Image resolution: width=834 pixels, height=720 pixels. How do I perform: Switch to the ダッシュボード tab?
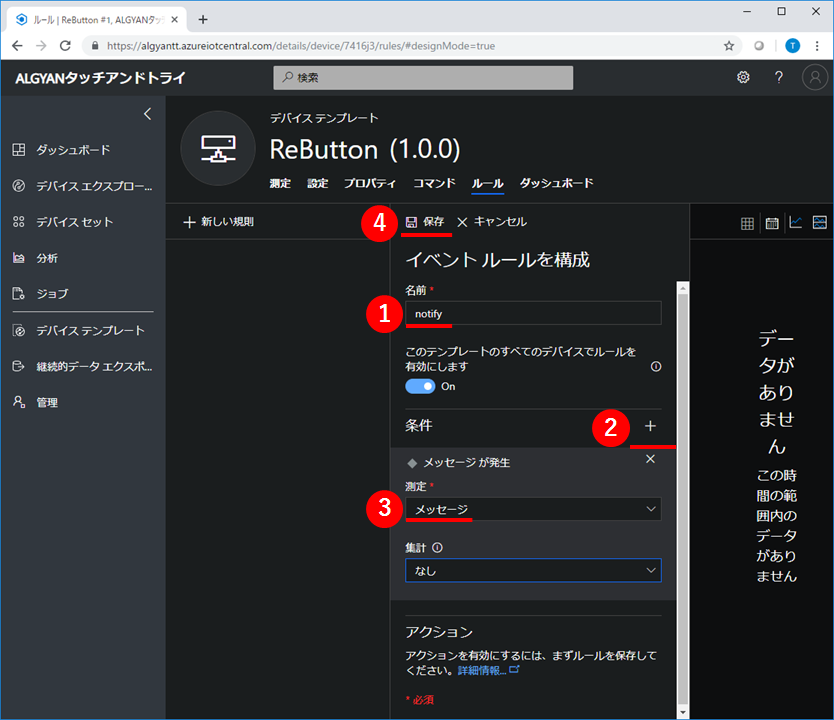coord(556,183)
